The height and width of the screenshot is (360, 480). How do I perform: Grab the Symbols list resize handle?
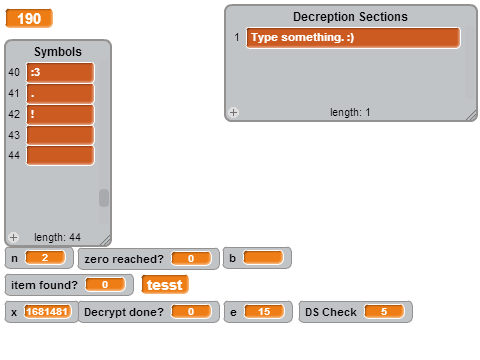pyautogui.click(x=106, y=240)
